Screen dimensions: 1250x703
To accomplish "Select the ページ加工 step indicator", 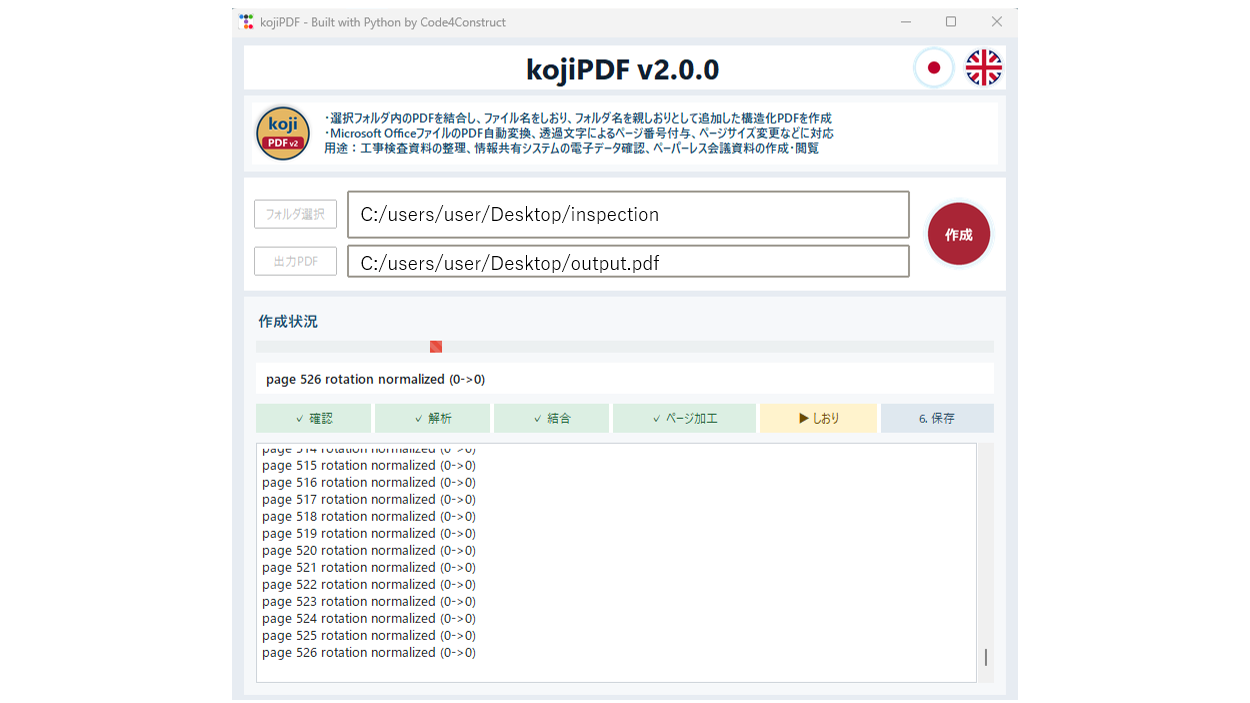I will tap(684, 418).
